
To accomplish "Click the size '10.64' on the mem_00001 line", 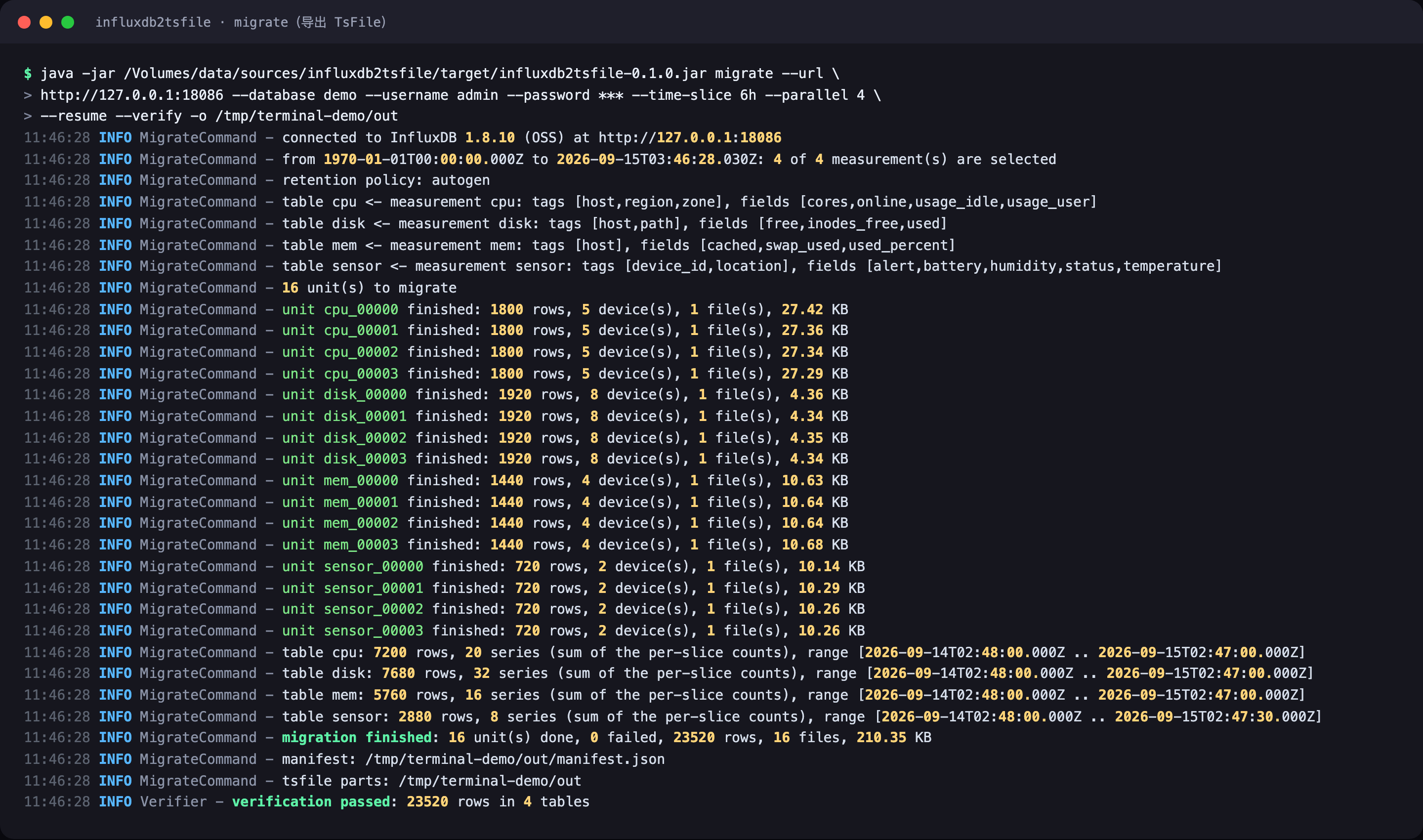I will click(802, 502).
